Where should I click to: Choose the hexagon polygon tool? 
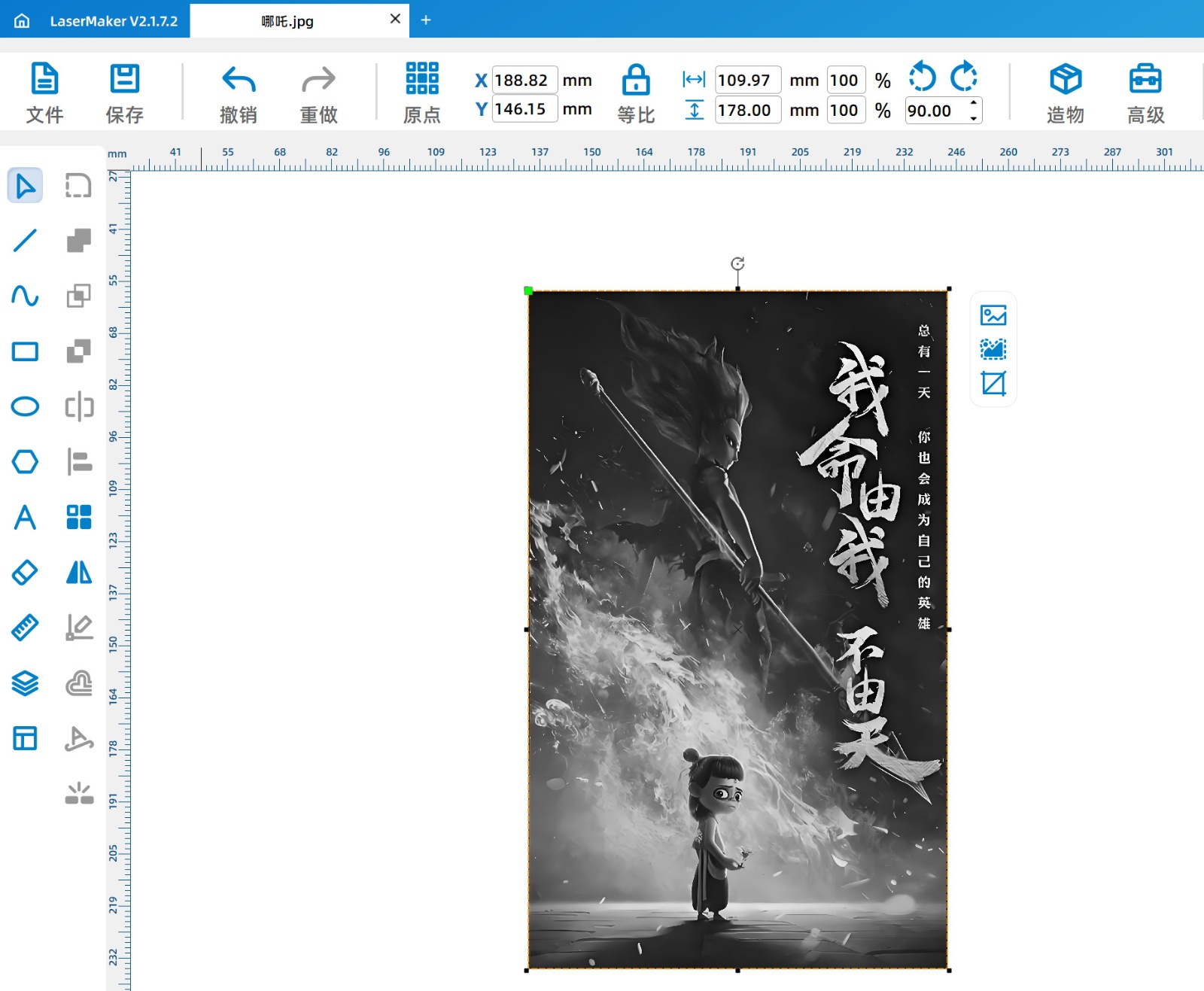tap(25, 462)
